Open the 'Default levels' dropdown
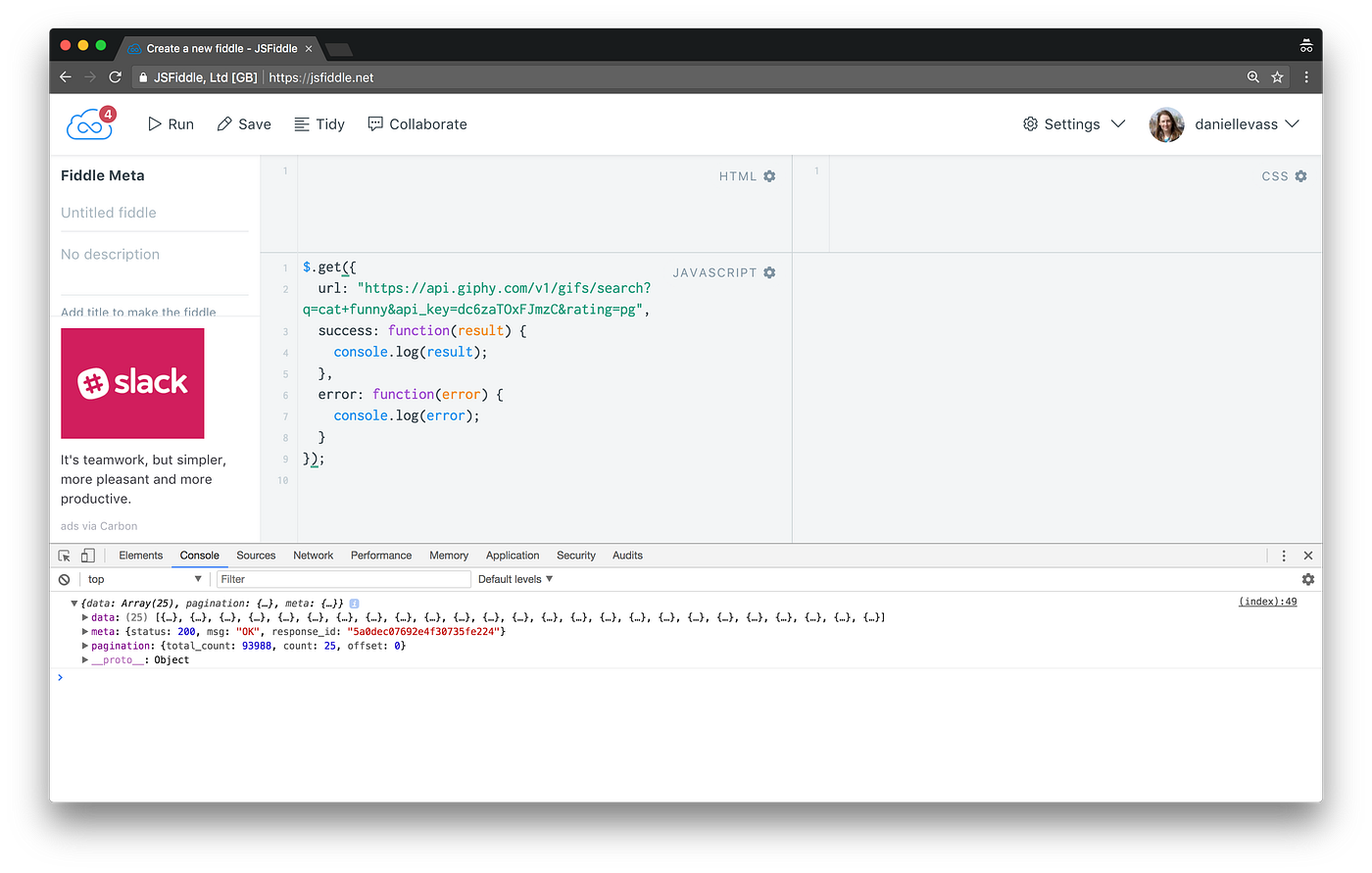1372x873 pixels. click(x=514, y=579)
